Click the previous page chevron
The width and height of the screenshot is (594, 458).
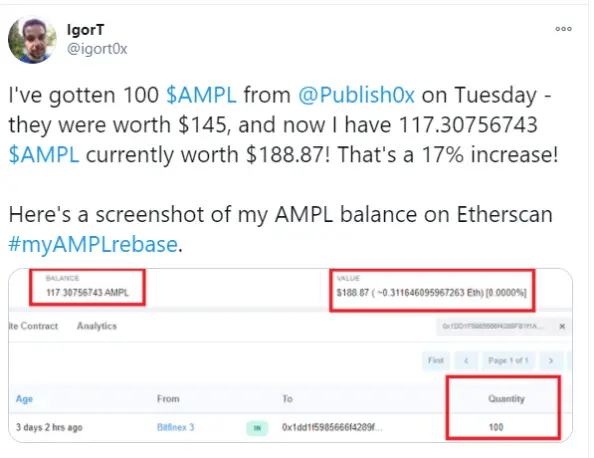click(x=466, y=361)
